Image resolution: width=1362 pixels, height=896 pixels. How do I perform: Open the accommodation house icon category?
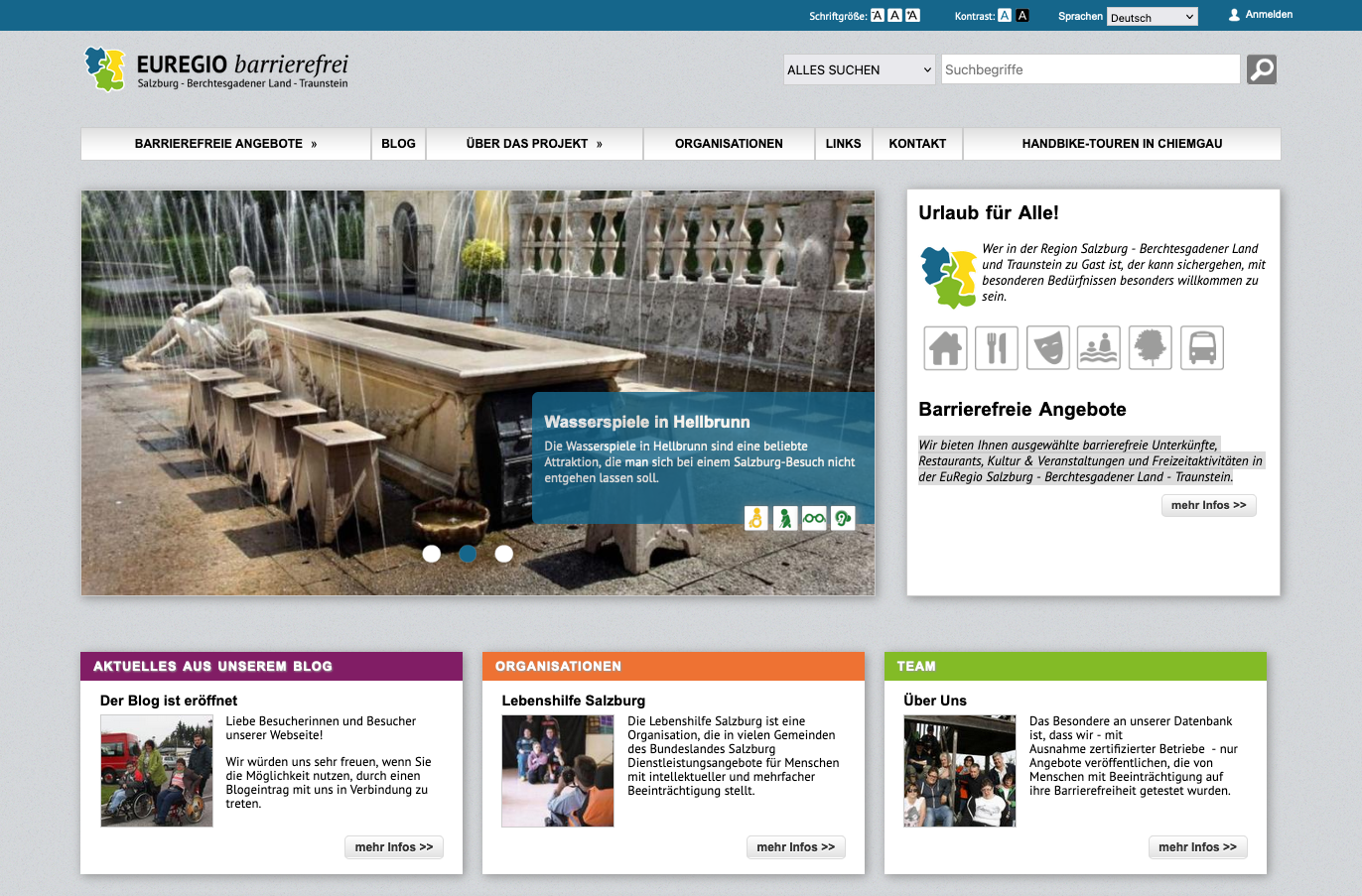pyautogui.click(x=945, y=348)
